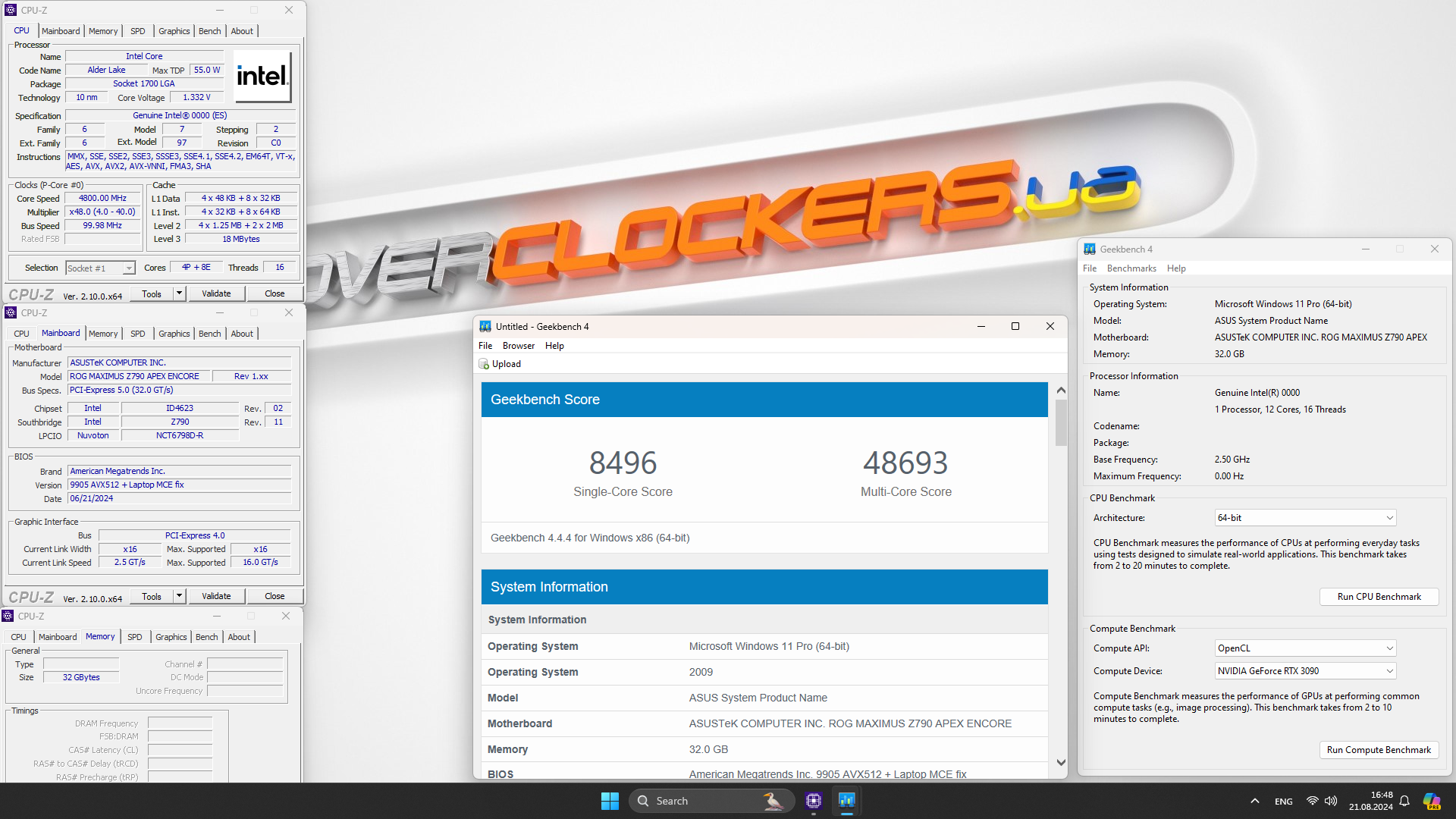This screenshot has width=1456, height=819.
Task: Click the ENG language indicator
Action: click(x=1284, y=801)
